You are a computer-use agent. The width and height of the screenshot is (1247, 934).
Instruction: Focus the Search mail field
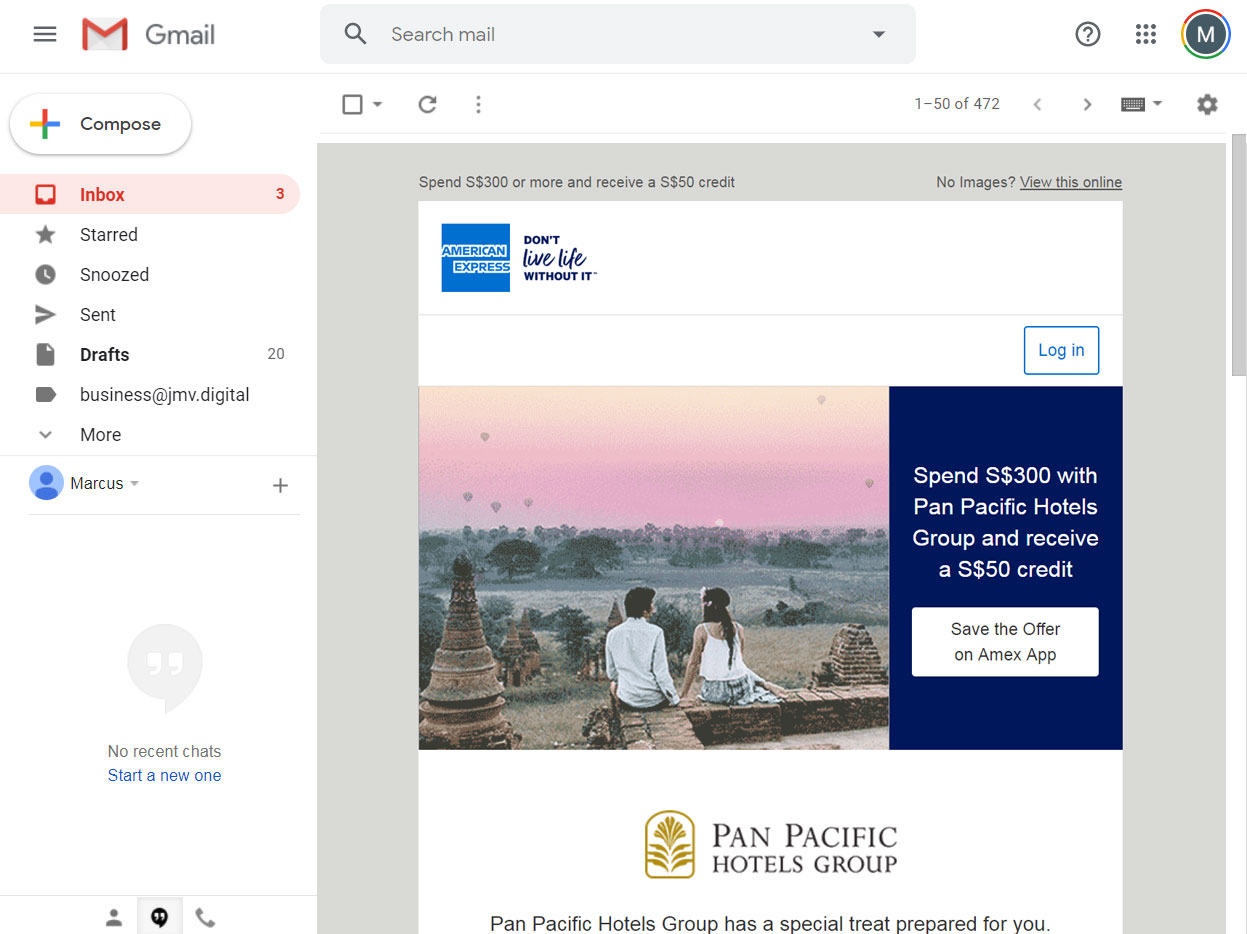click(x=617, y=34)
